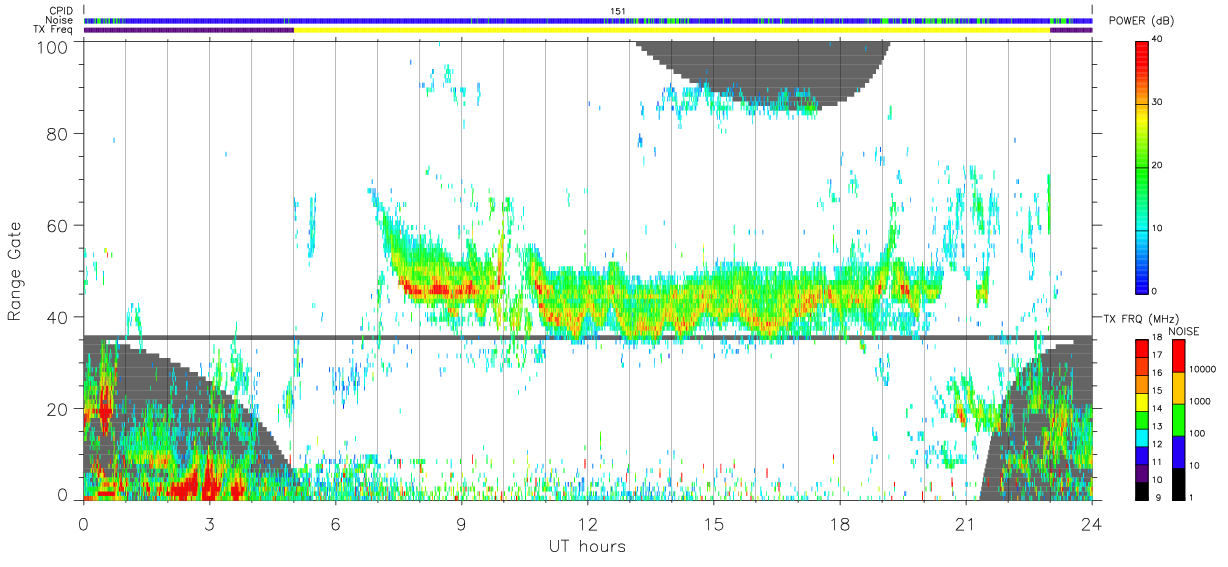Click the x-axis tick label 6
Viewport: 1228px width, 567px height.
click(x=335, y=523)
